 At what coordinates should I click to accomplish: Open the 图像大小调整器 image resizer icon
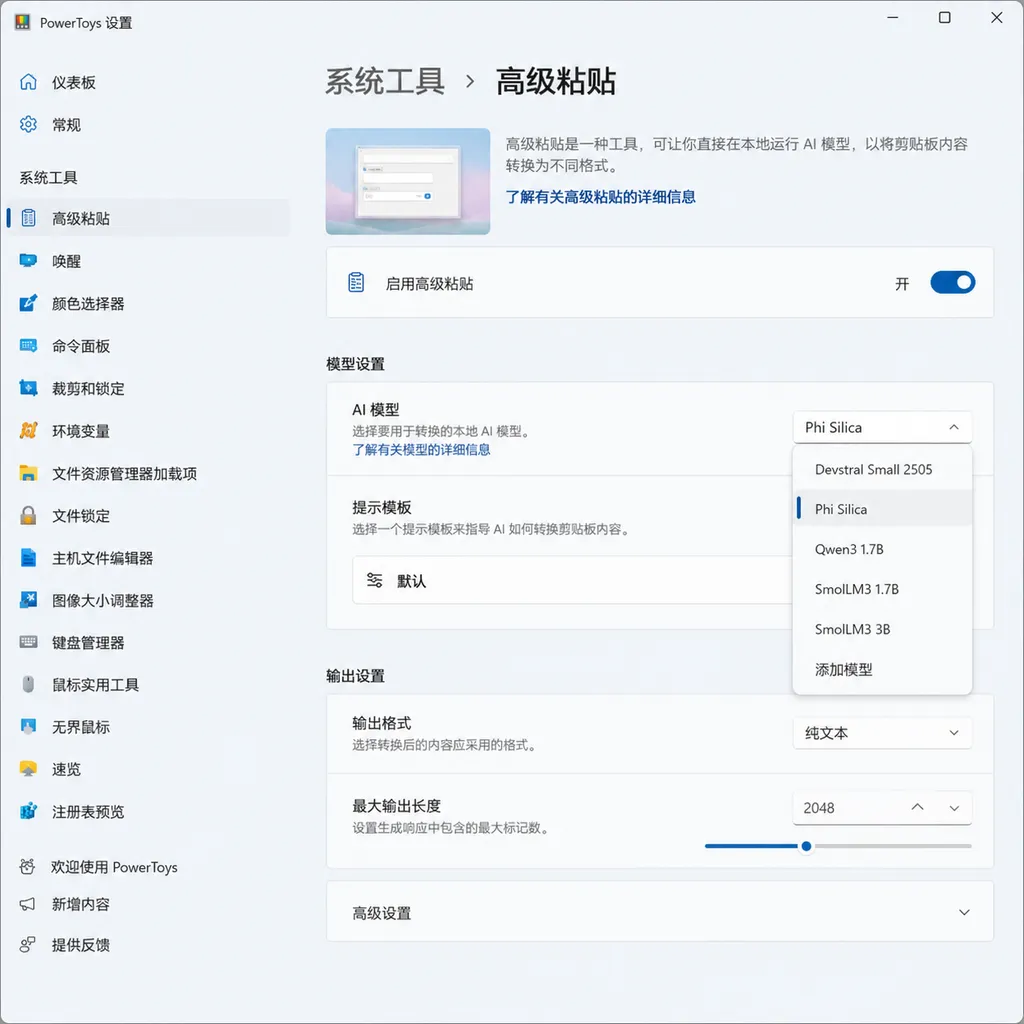point(28,600)
